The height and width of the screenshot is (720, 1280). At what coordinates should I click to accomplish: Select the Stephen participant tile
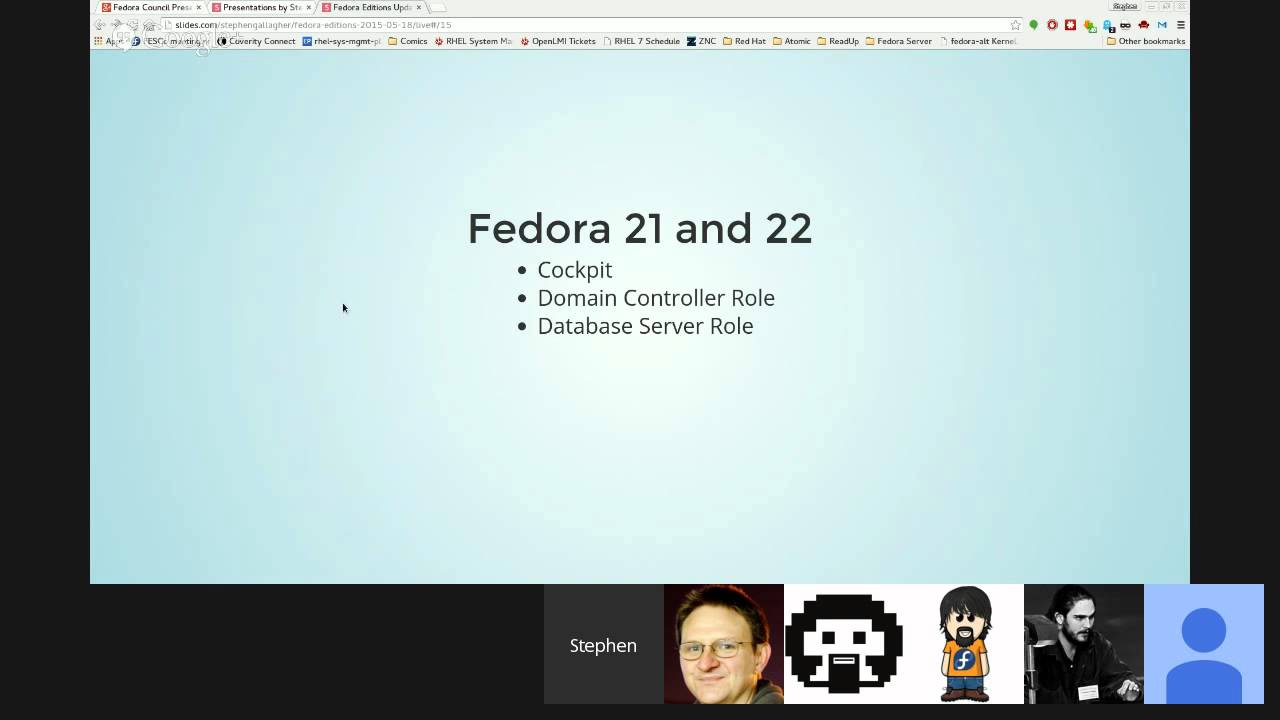(603, 644)
